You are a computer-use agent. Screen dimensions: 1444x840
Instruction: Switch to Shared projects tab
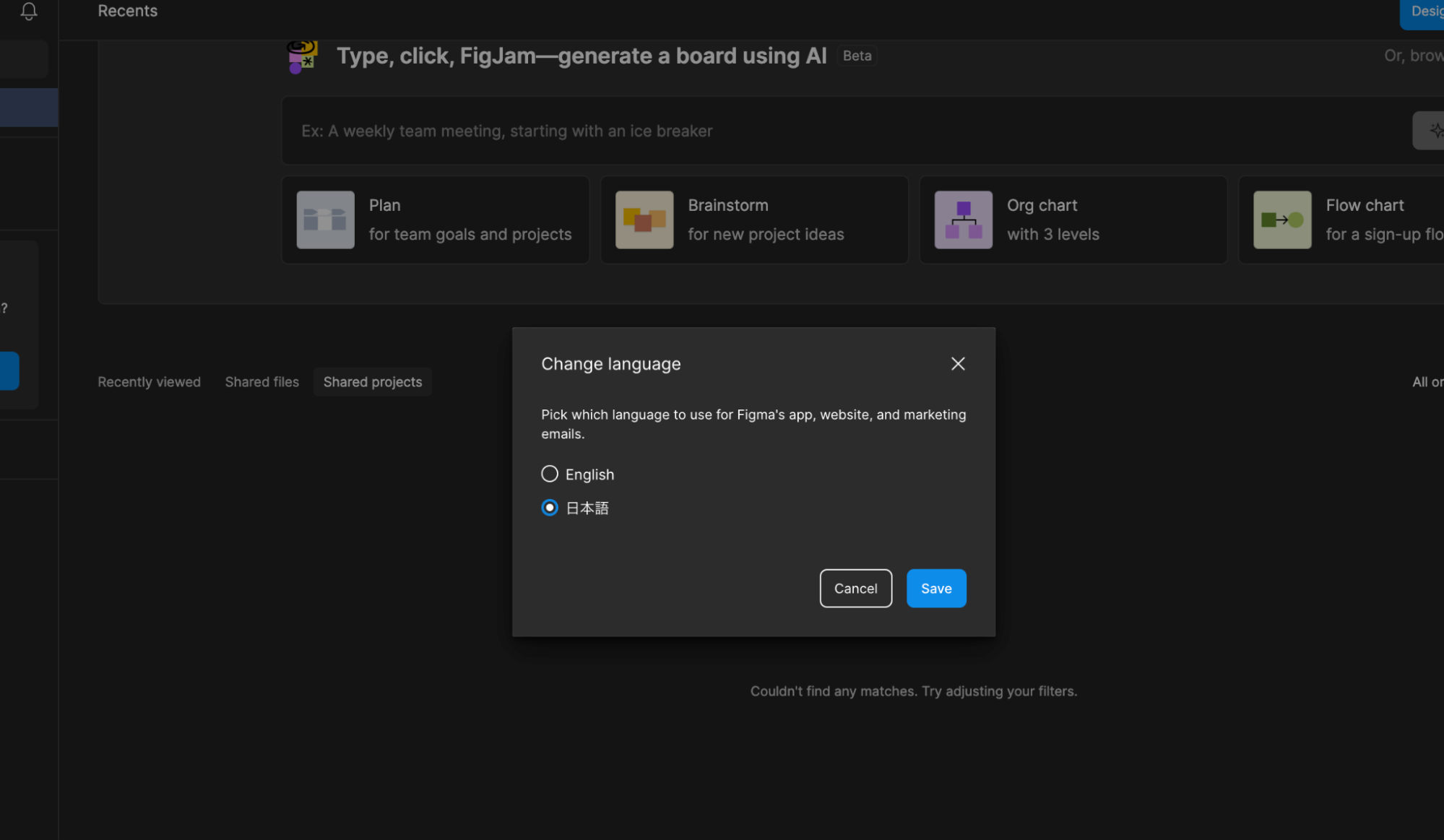(373, 382)
